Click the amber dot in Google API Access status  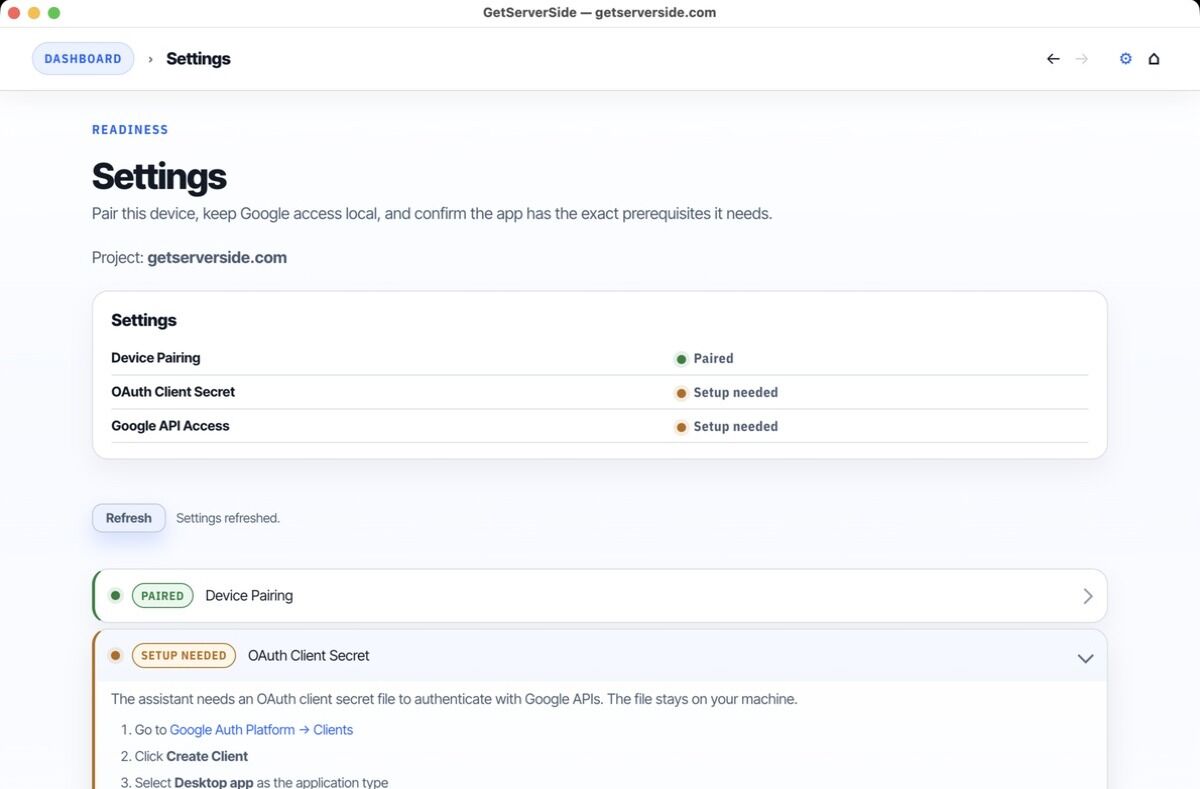coord(681,426)
